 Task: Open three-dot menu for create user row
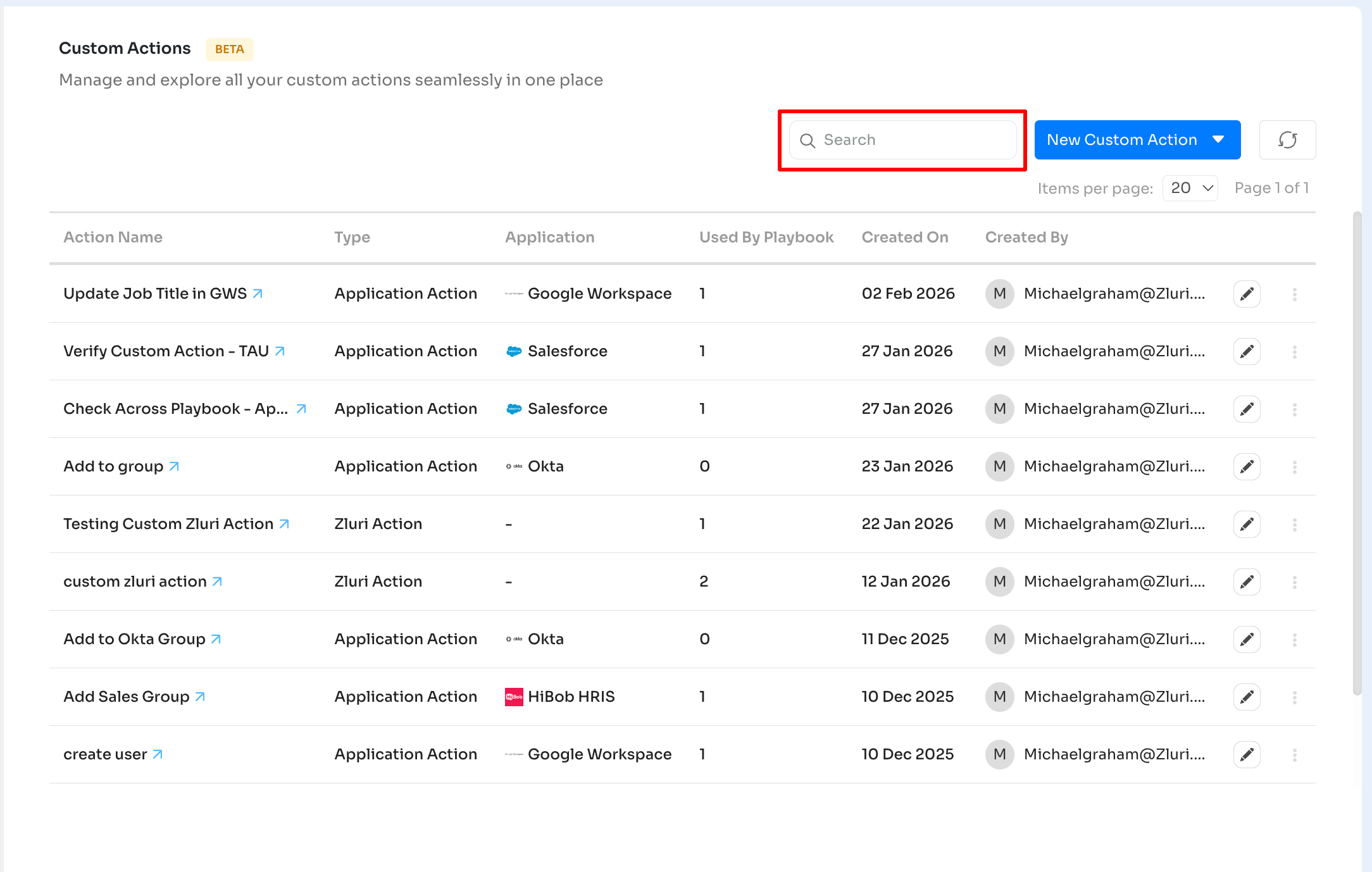tap(1294, 755)
